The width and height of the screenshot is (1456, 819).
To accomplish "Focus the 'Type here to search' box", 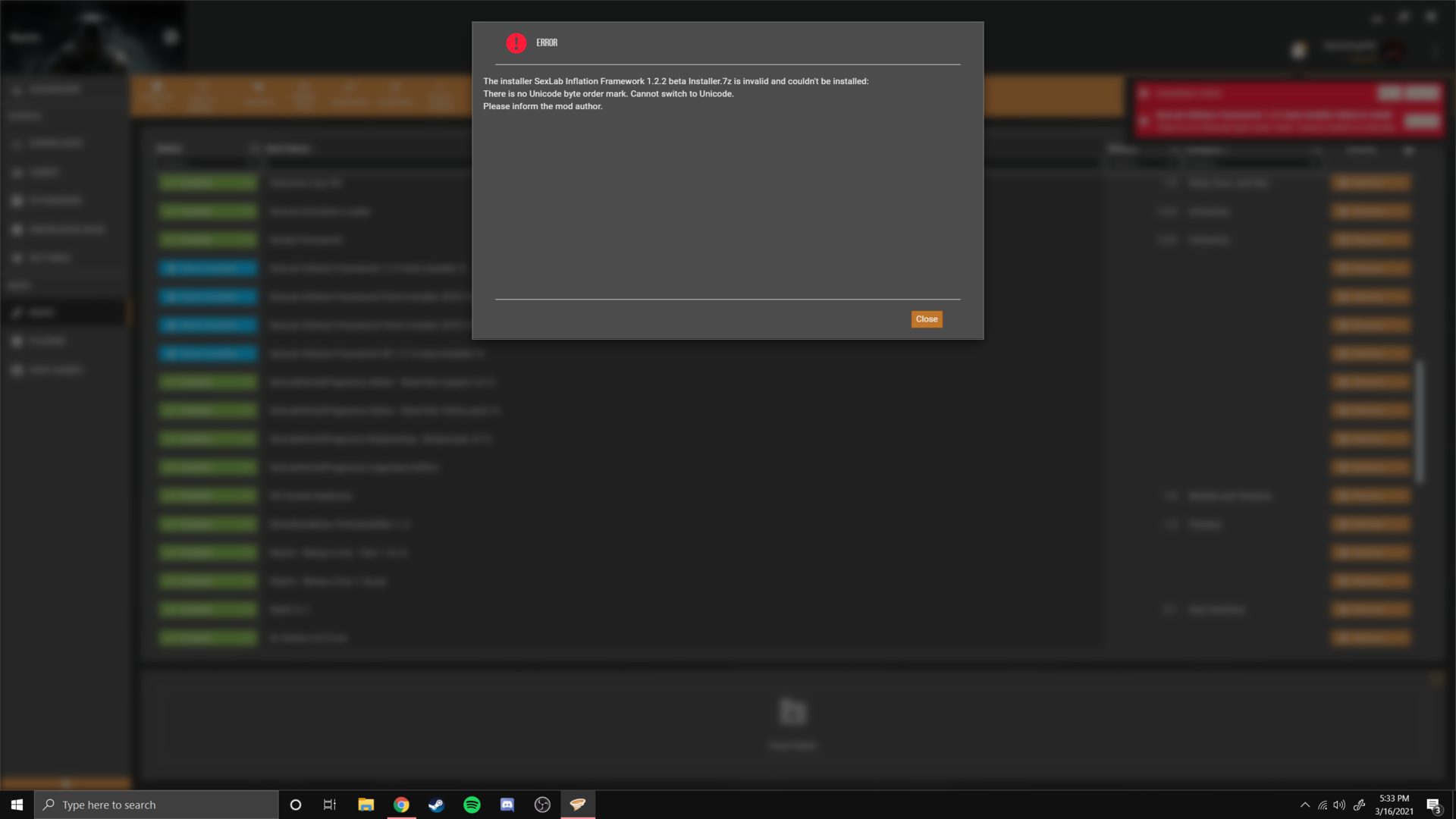I will [156, 805].
